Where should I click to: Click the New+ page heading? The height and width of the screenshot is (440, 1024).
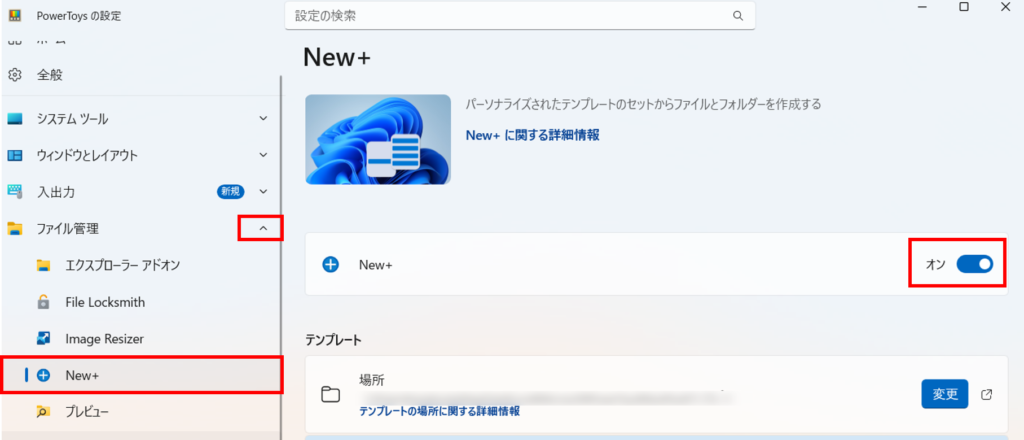coord(337,57)
